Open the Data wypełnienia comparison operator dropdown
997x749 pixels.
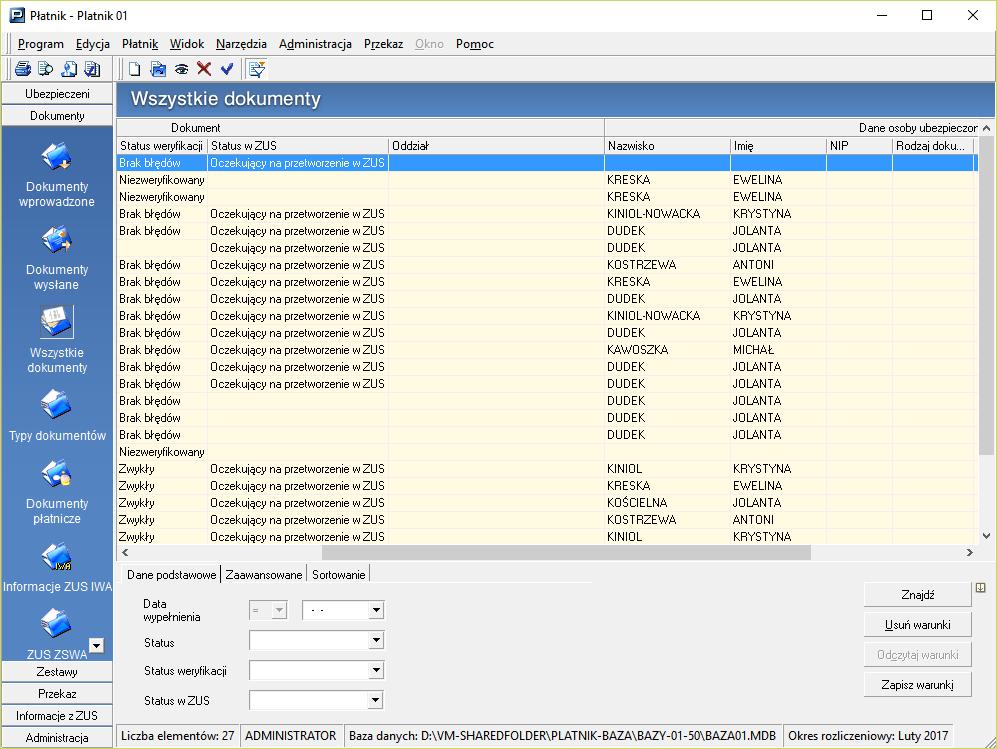point(279,610)
